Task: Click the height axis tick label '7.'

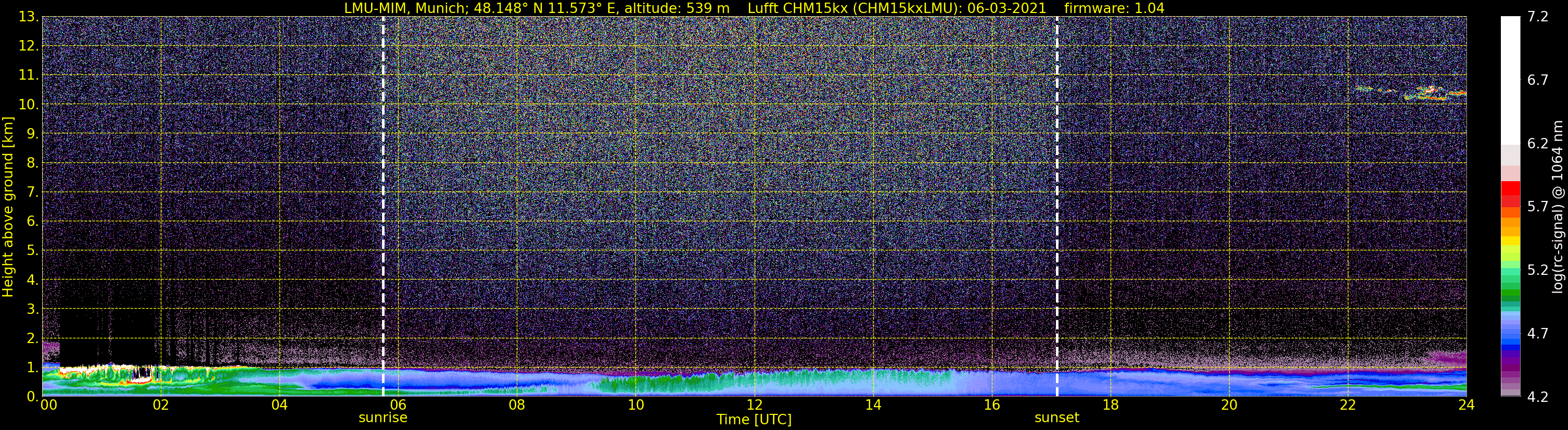Action: pyautogui.click(x=32, y=193)
